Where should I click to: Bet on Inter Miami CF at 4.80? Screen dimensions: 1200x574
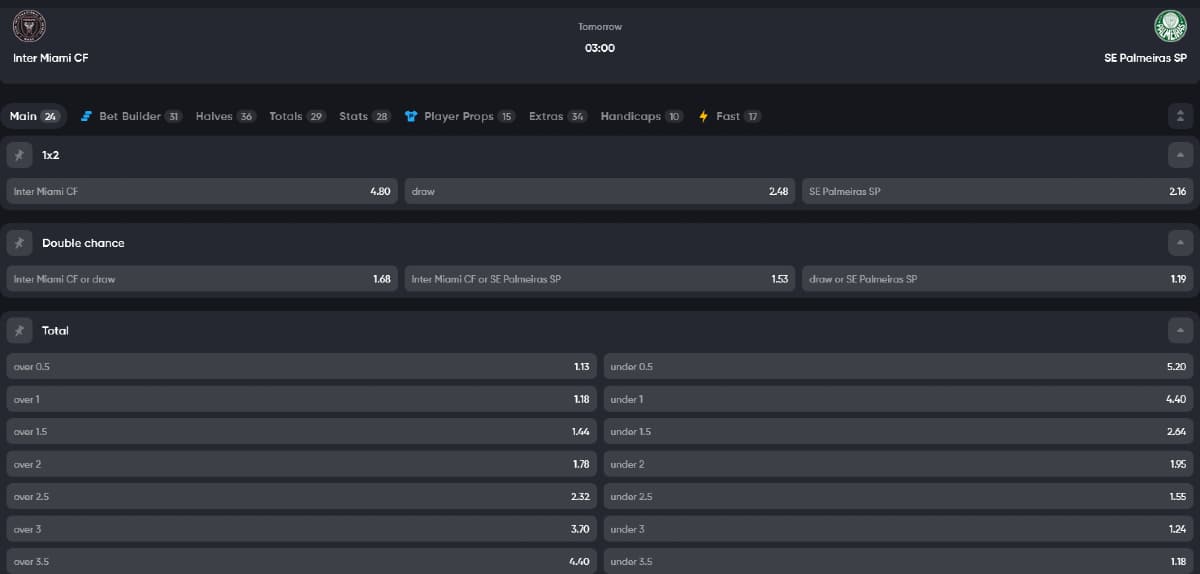(x=202, y=191)
